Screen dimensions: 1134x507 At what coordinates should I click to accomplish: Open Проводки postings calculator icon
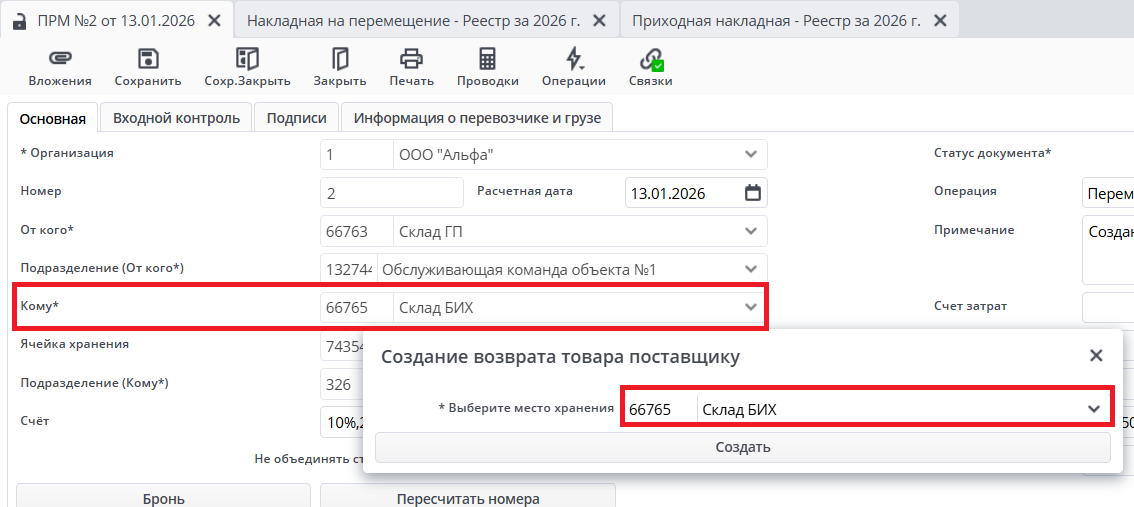[487, 59]
